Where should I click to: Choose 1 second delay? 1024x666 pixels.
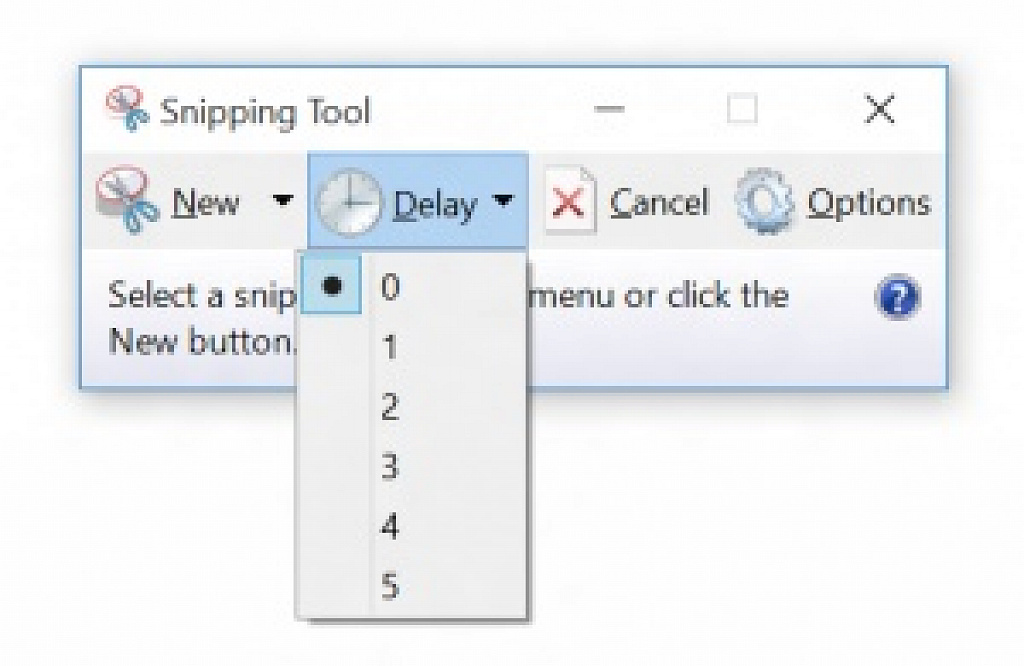413,346
